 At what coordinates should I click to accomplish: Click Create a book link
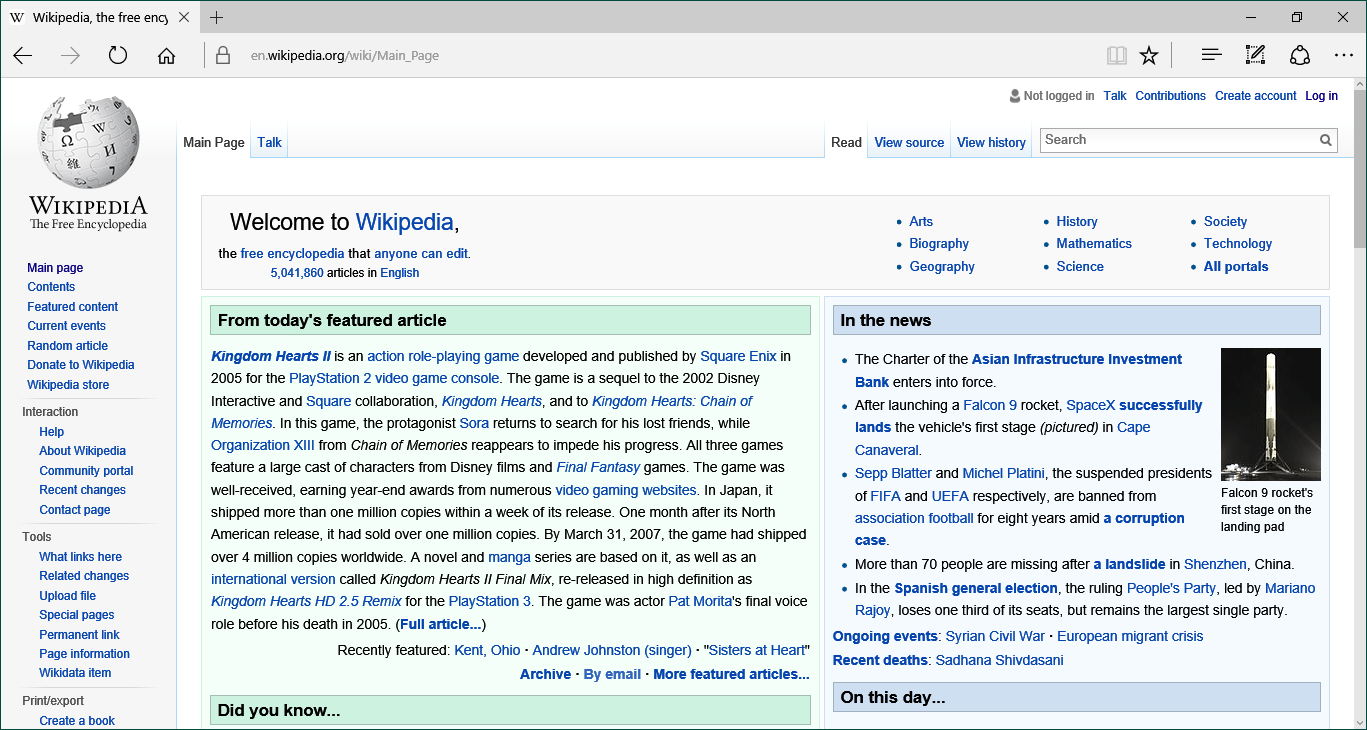click(77, 721)
